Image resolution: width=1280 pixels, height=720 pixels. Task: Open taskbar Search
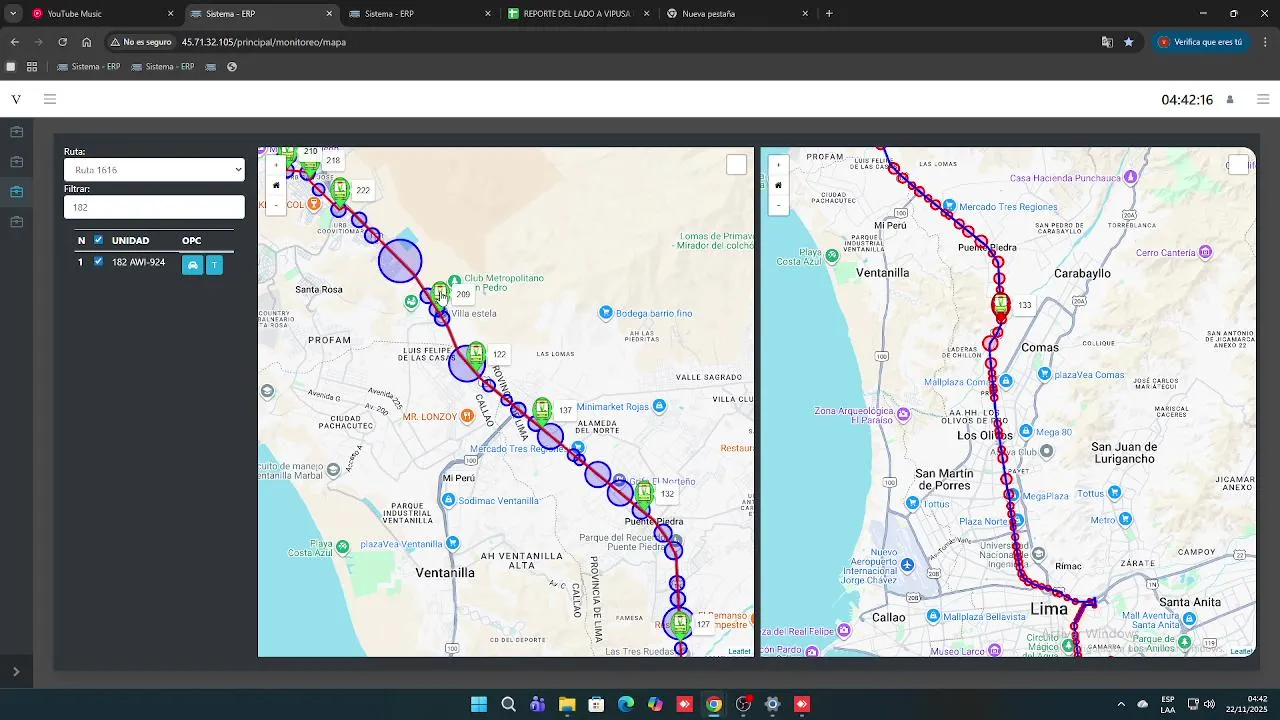(x=508, y=704)
